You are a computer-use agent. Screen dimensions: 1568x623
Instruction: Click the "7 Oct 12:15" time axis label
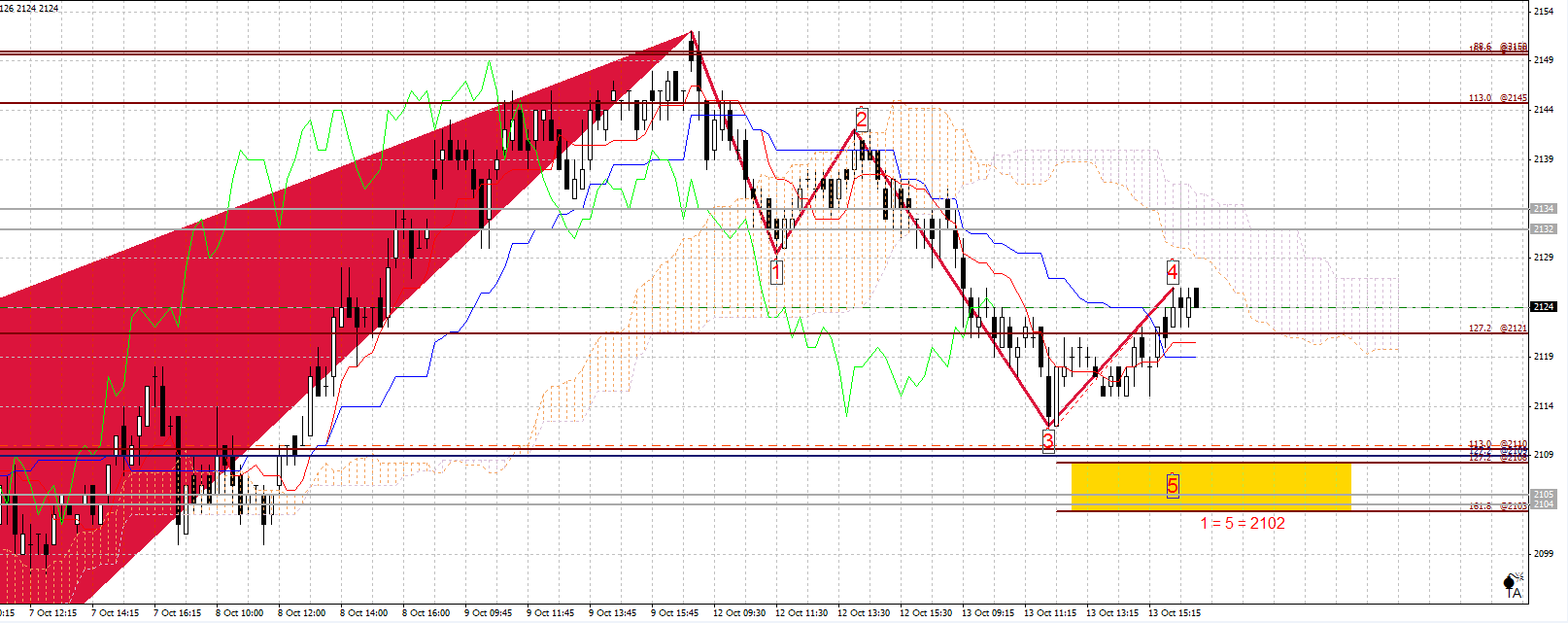[52, 613]
